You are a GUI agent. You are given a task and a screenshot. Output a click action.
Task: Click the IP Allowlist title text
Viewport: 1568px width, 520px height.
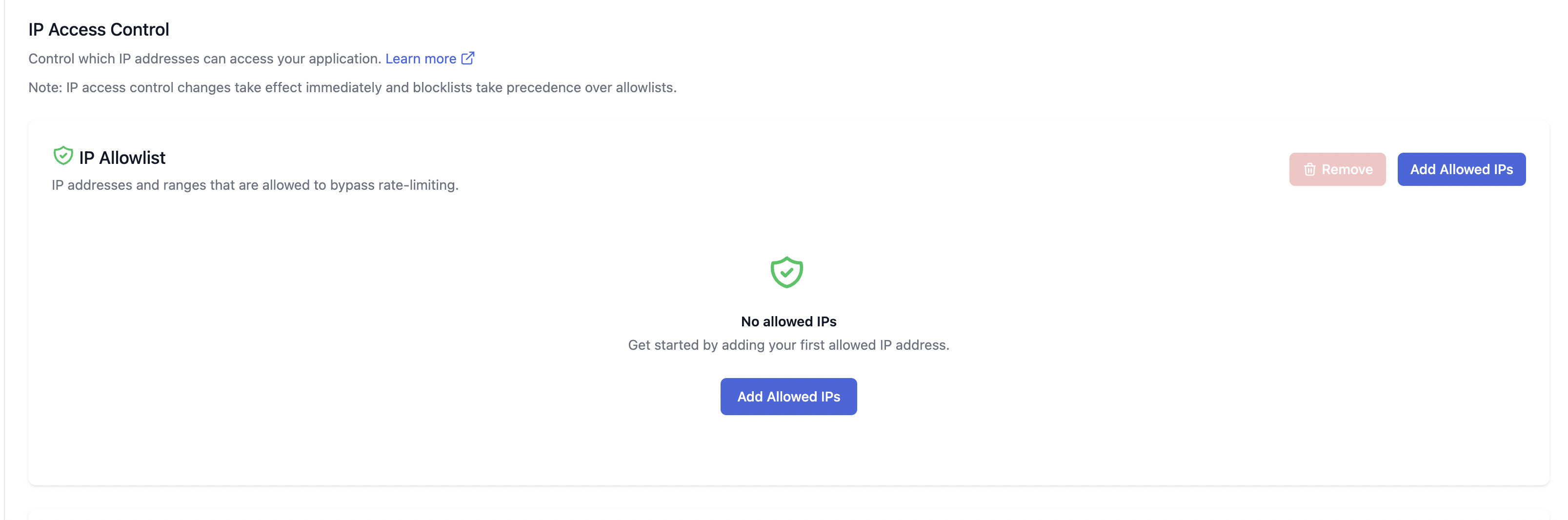[122, 158]
